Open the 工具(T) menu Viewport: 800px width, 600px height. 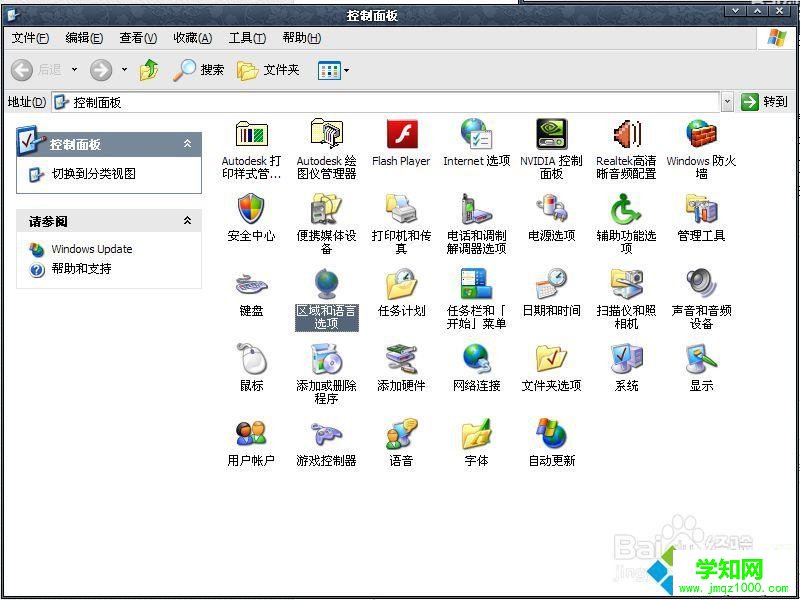[247, 38]
